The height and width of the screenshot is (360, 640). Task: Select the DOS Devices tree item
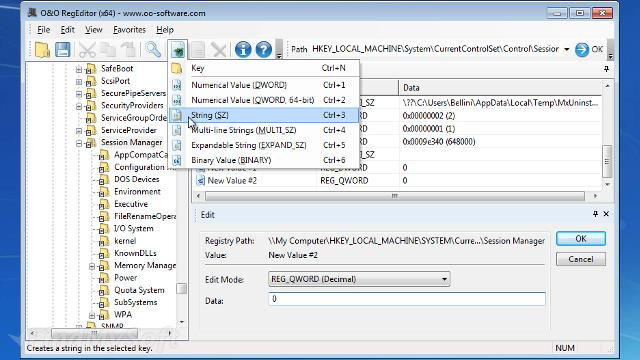pyautogui.click(x=136, y=179)
